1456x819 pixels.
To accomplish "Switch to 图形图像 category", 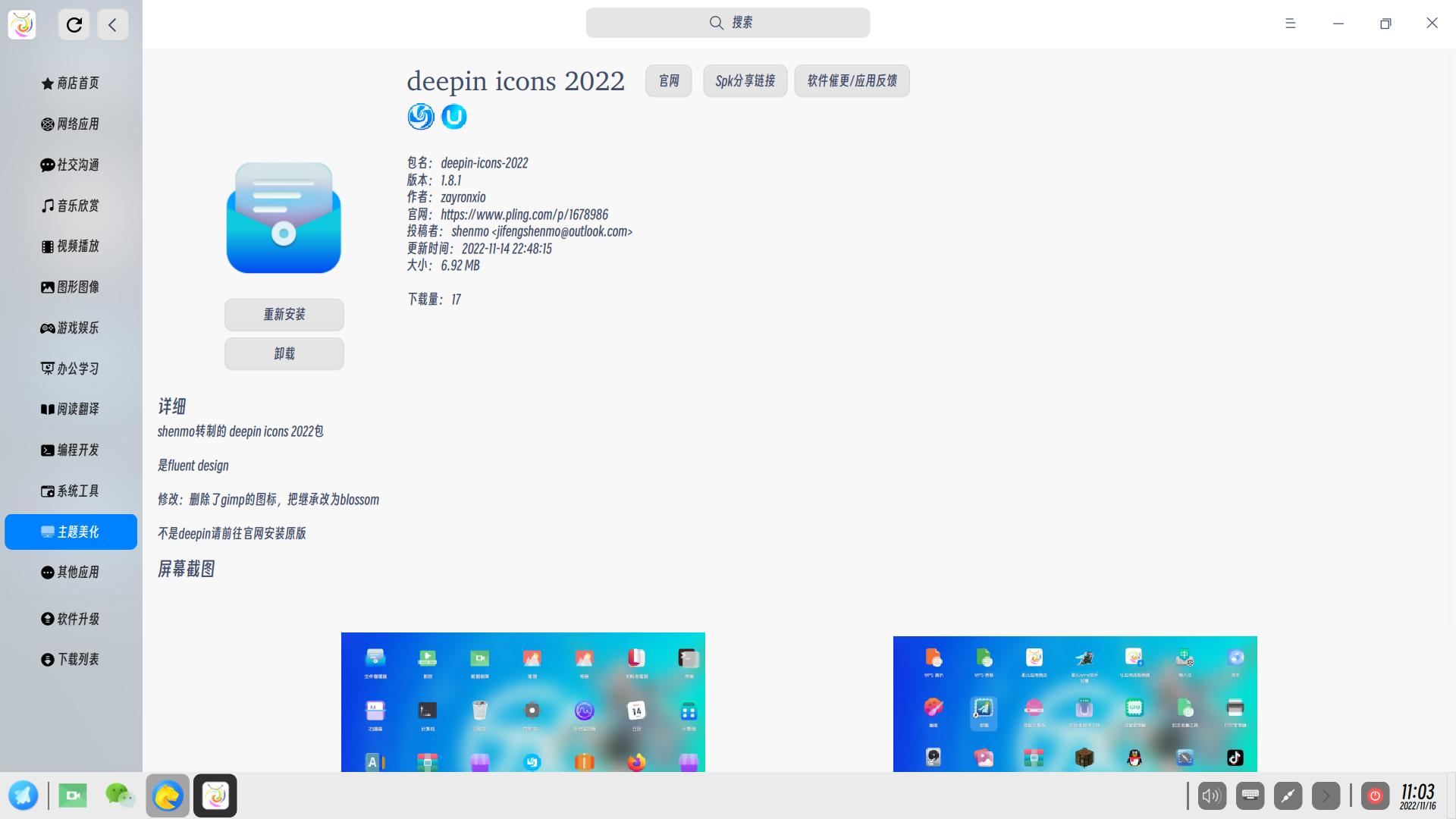I will coord(71,287).
